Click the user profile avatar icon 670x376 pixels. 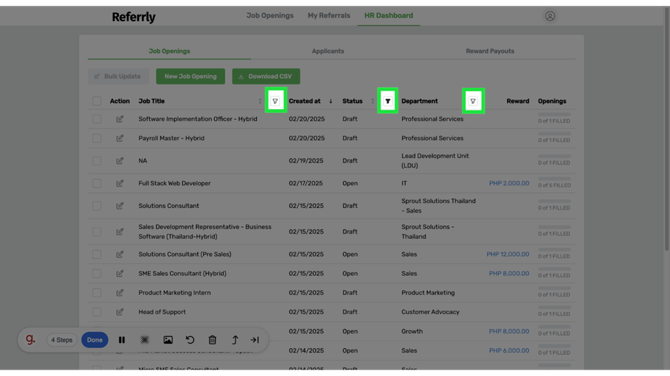(x=550, y=16)
